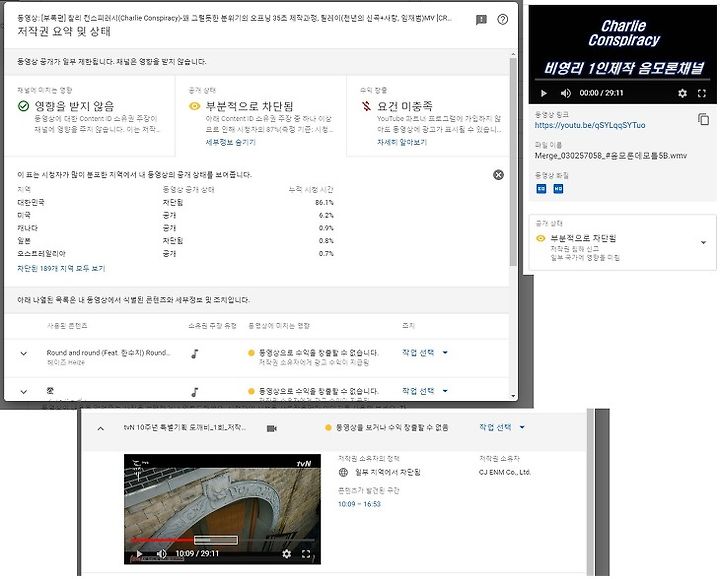Select the 대한민국 region row
The image size is (720, 579).
[175, 202]
